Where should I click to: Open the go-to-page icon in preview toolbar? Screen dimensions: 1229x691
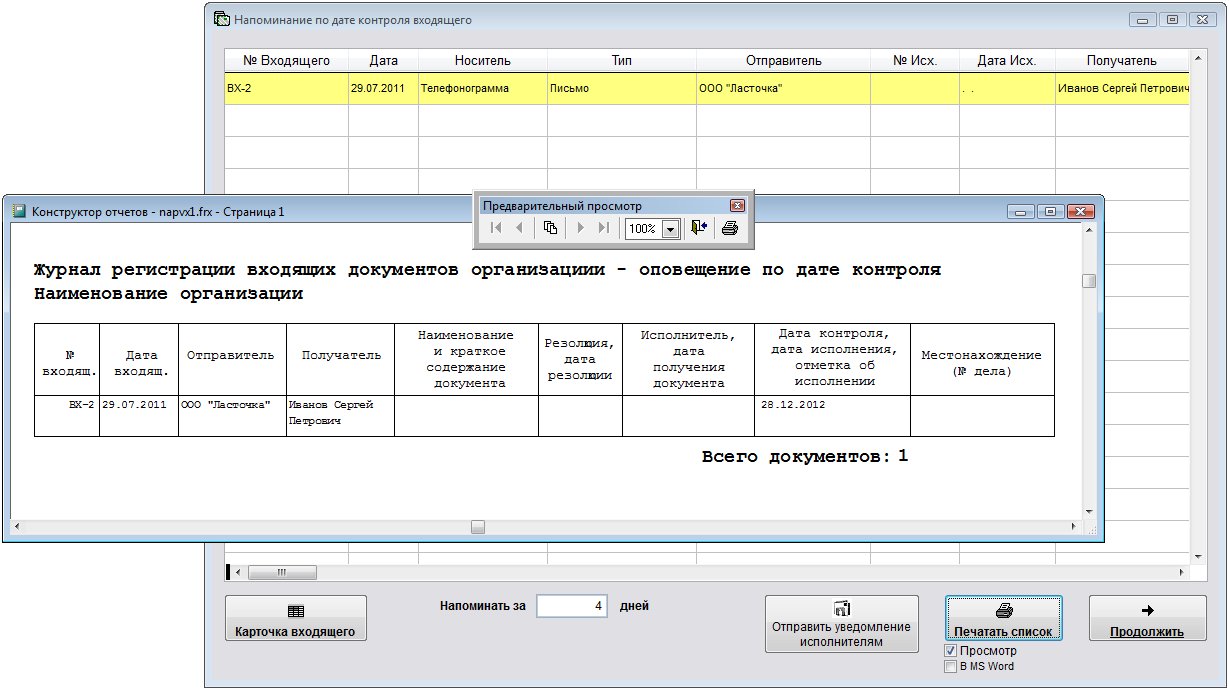(x=550, y=228)
